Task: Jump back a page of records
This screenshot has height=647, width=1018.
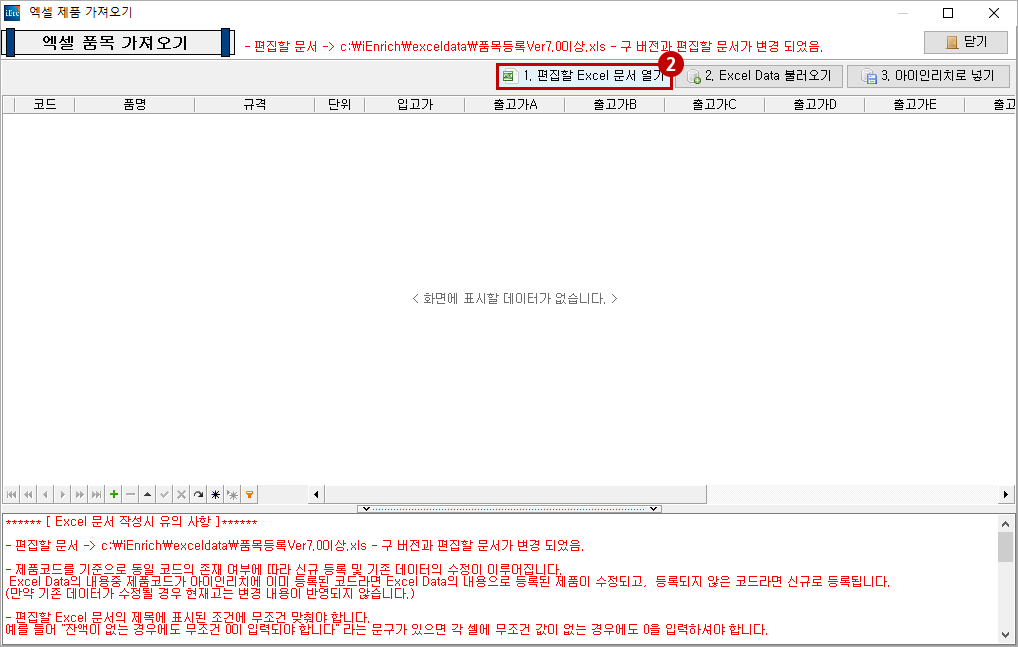Action: (x=29, y=494)
